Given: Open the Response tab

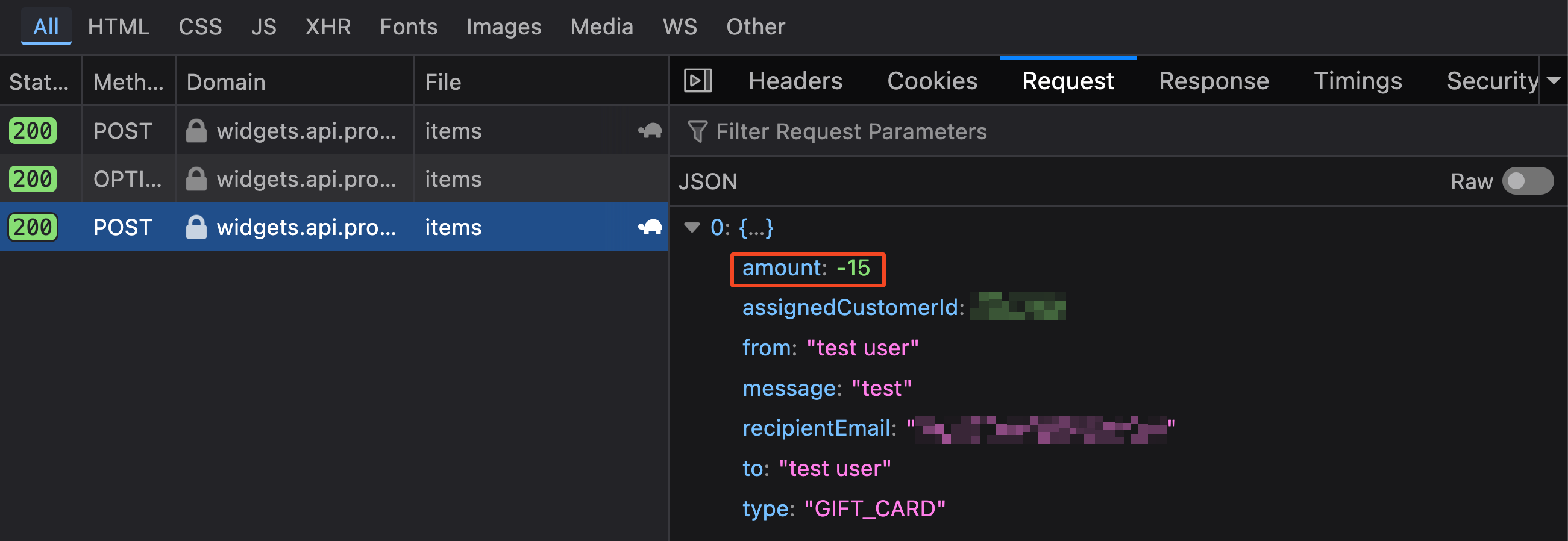Looking at the screenshot, I should (x=1213, y=81).
